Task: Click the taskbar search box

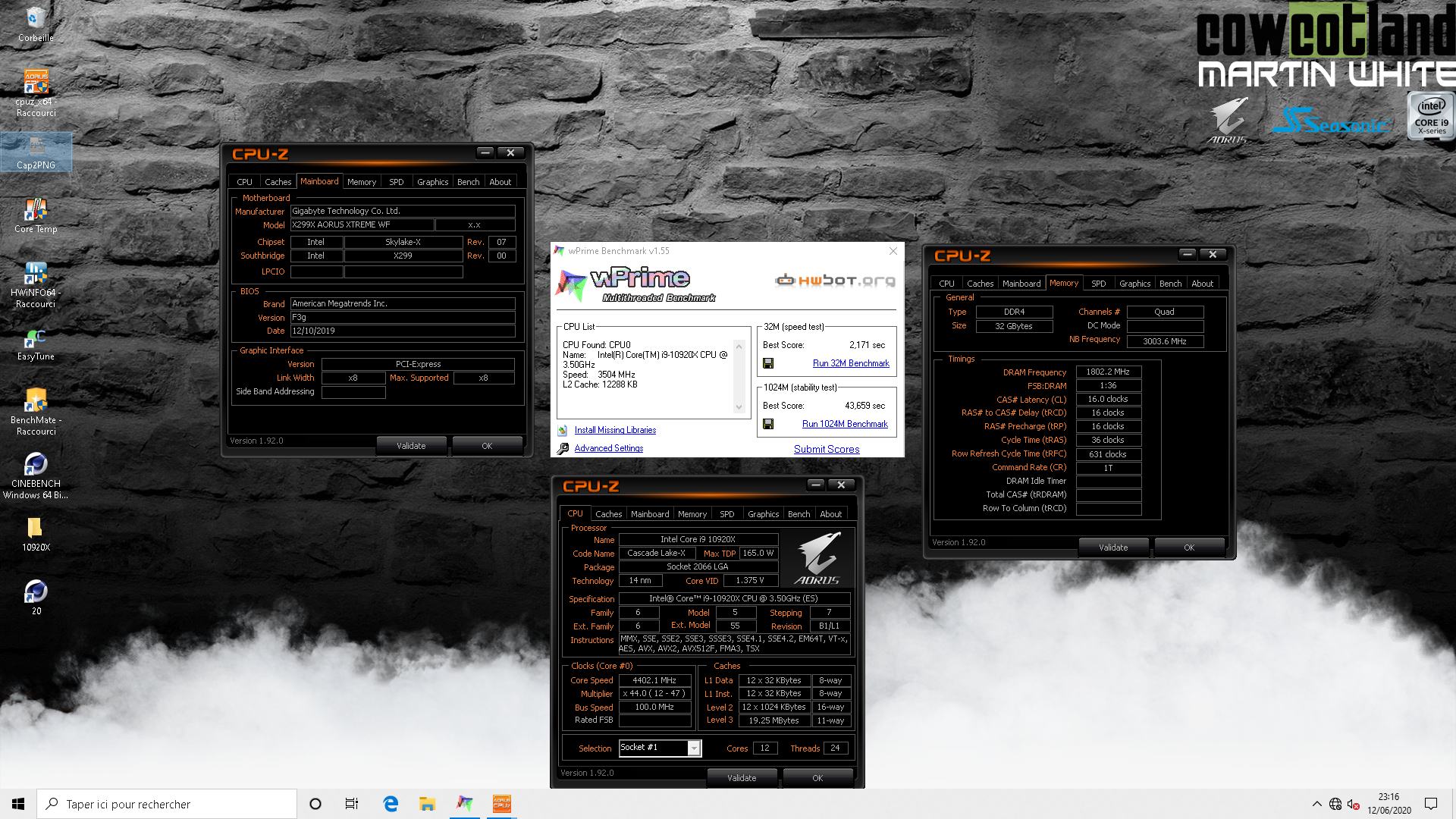Action: tap(167, 804)
